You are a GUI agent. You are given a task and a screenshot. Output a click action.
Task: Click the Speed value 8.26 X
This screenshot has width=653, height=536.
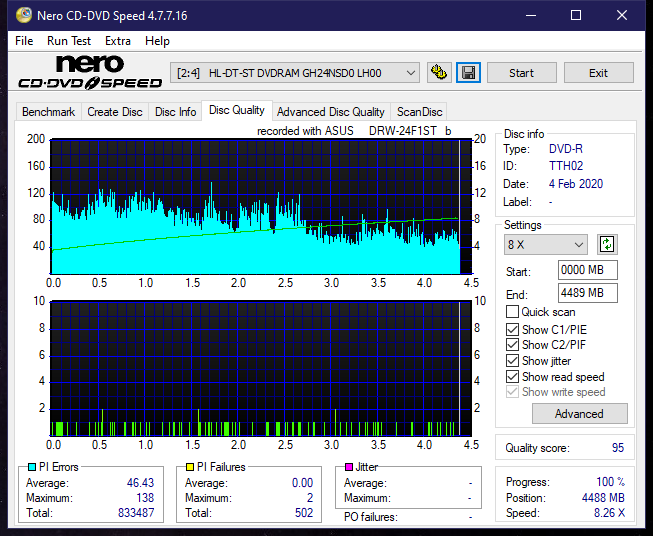(609, 513)
